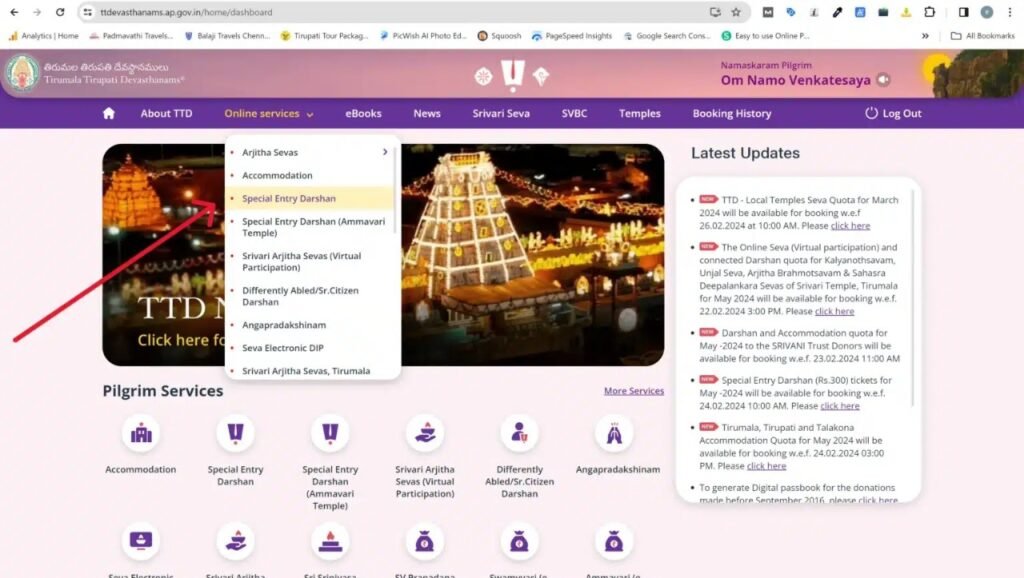
Task: Open Special Entry Darshan (Ammavari Temple) service icon
Action: click(x=330, y=433)
